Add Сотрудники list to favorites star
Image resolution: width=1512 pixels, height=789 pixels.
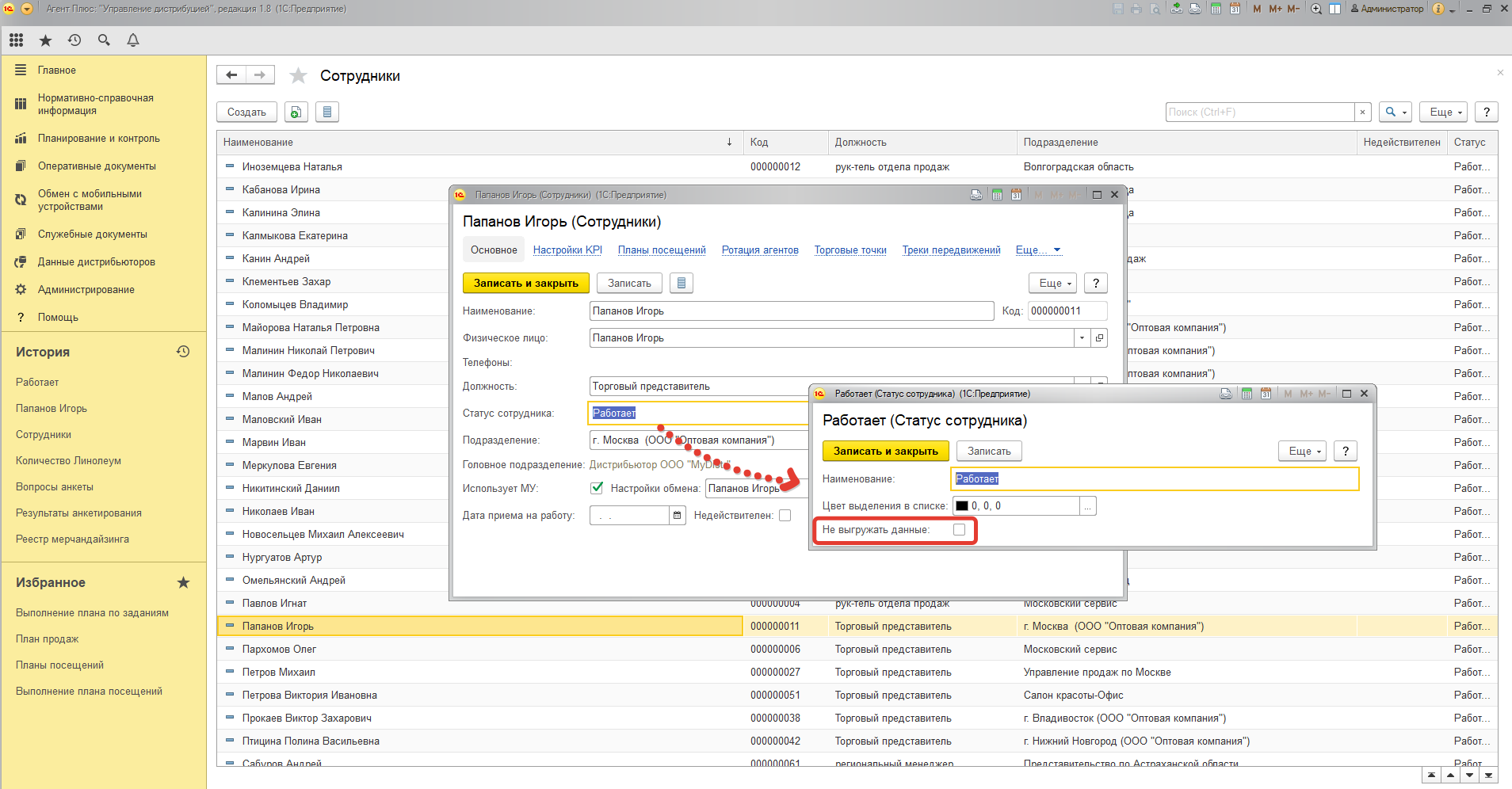click(298, 75)
